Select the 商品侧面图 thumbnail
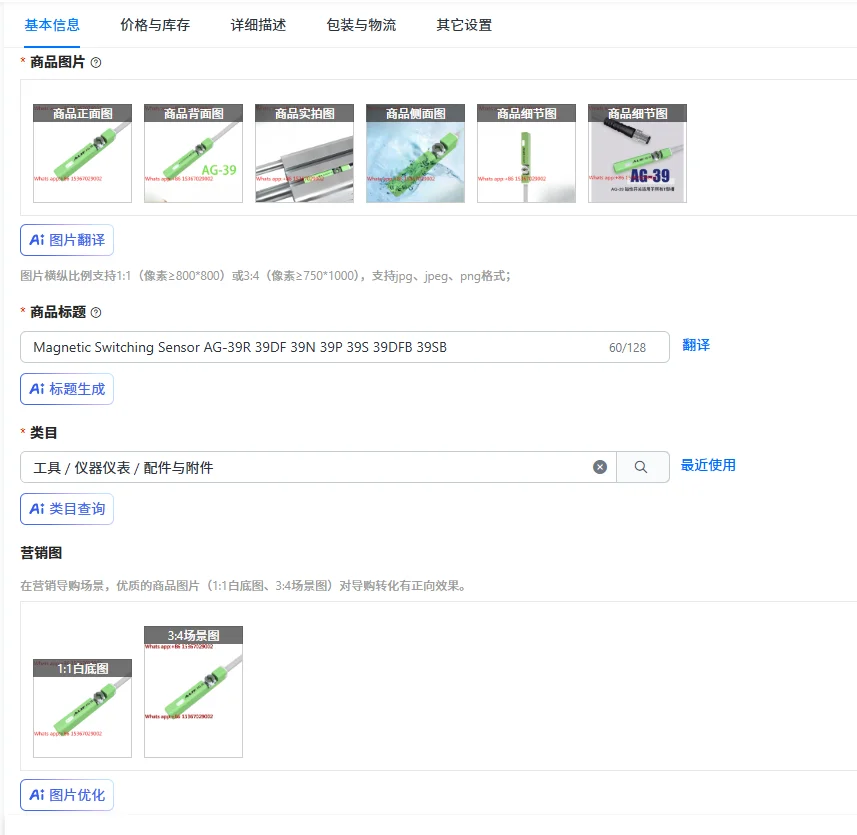Viewport: 857px width, 835px height. (415, 154)
